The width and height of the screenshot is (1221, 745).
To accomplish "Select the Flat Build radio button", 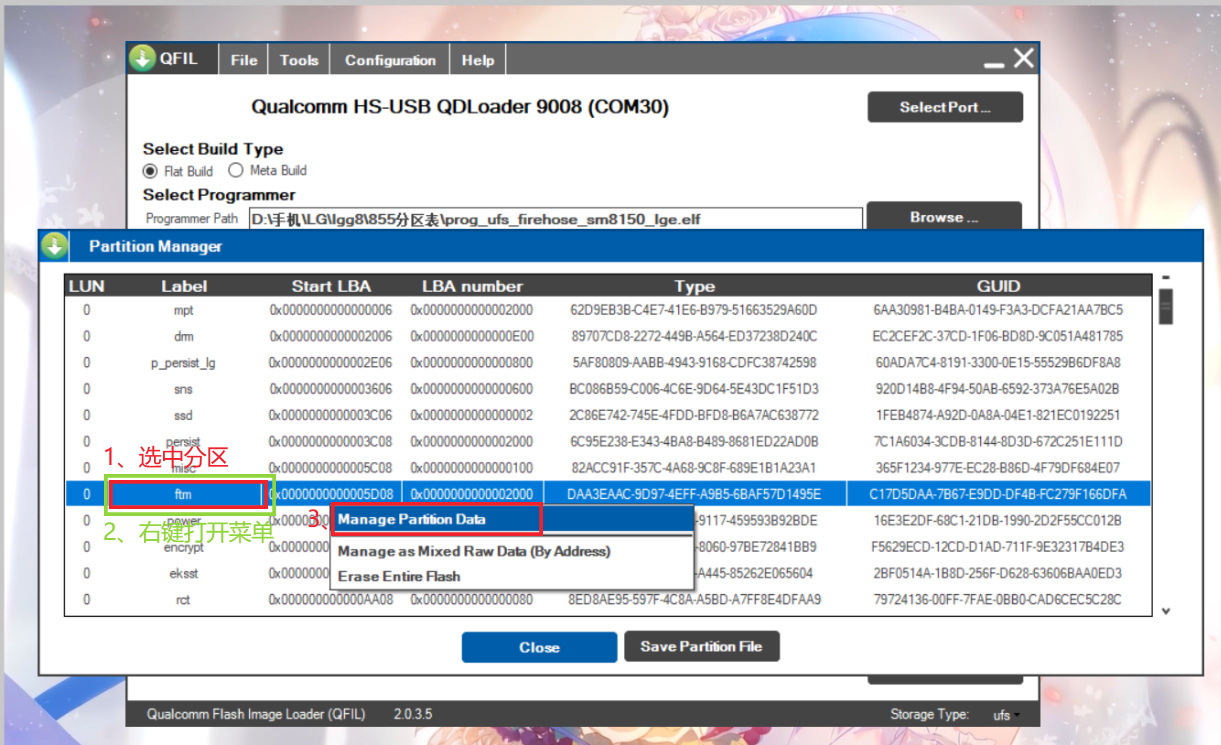I will coord(150,171).
